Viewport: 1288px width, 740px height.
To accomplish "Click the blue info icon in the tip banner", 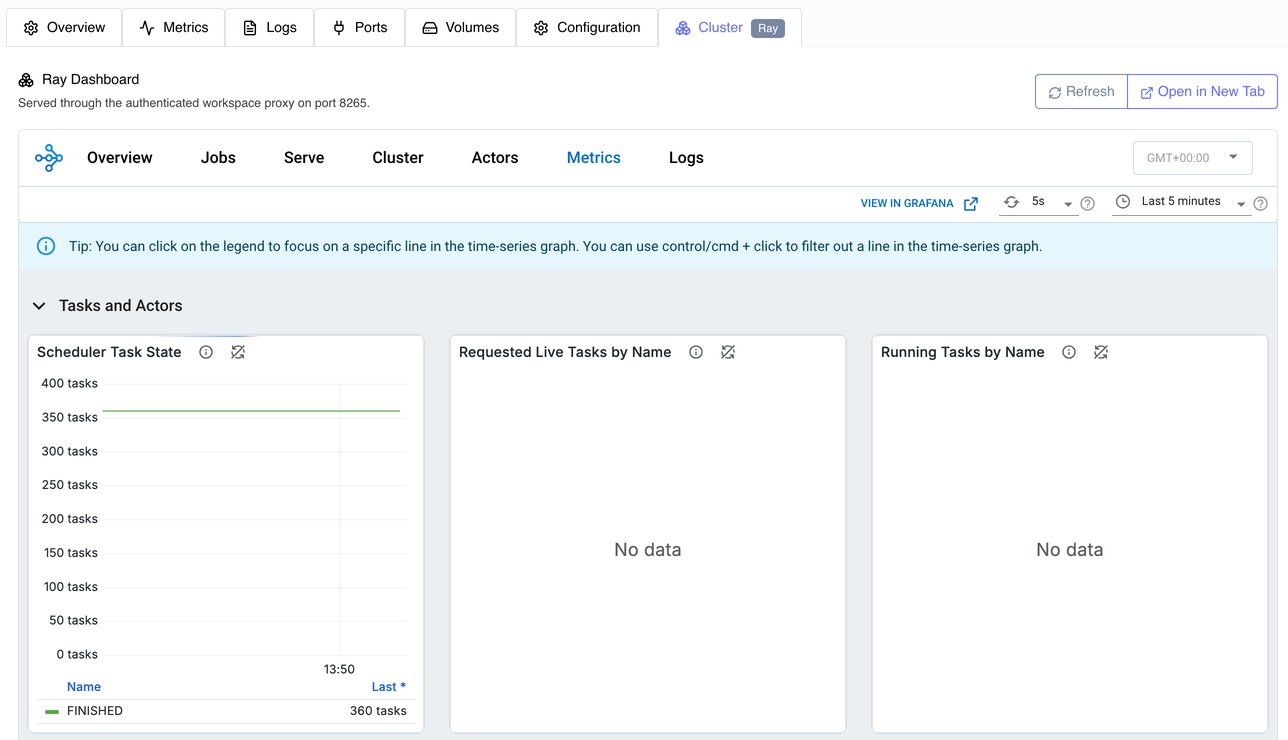I will (46, 246).
